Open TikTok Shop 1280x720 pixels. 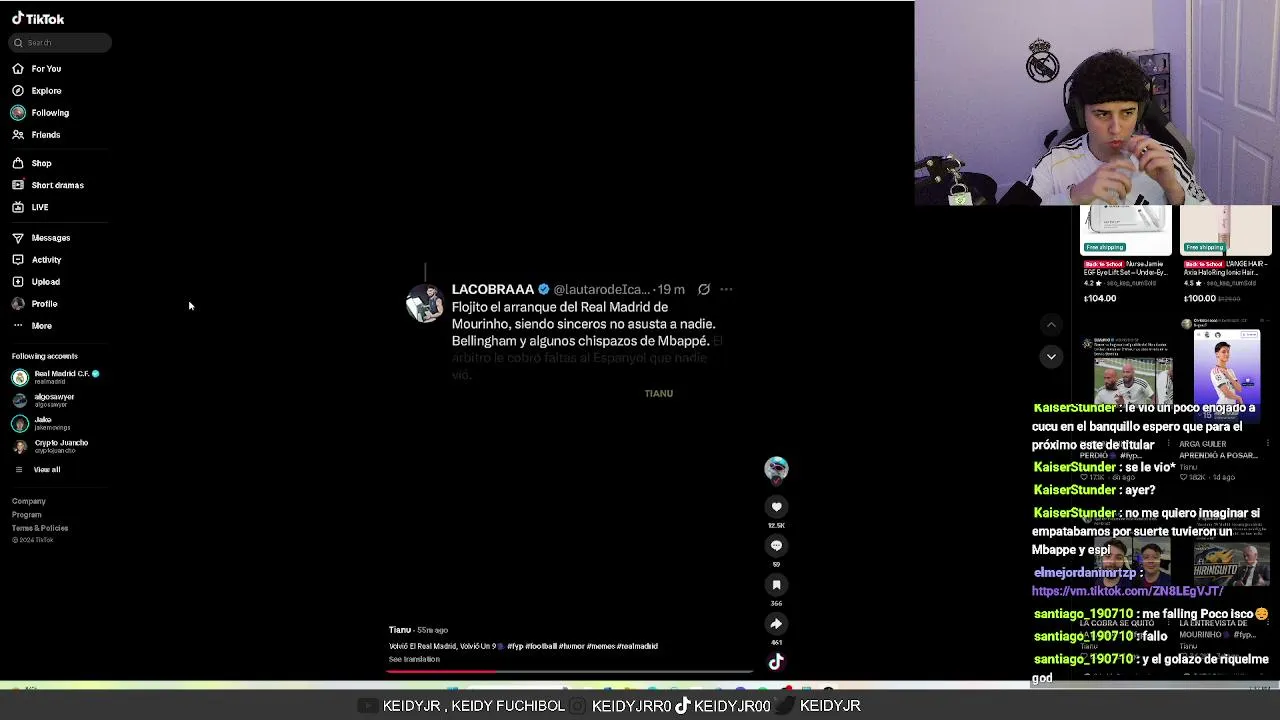(41, 163)
